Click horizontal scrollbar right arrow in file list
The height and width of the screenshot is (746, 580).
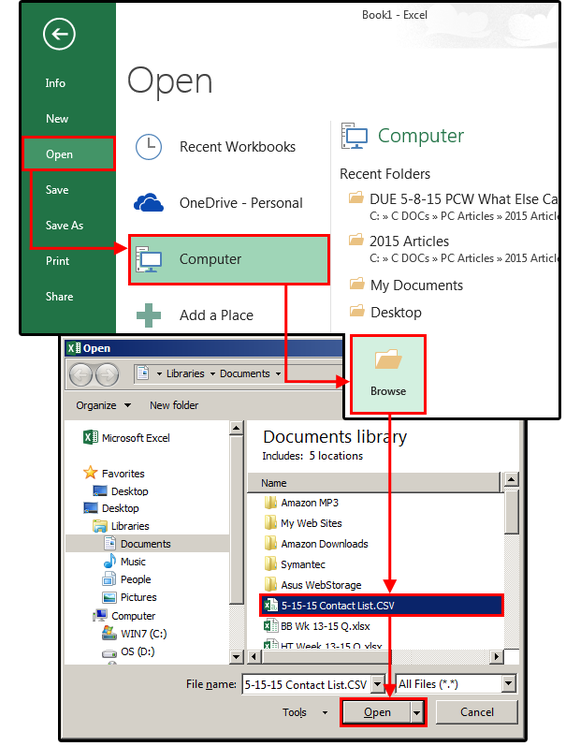coord(496,657)
